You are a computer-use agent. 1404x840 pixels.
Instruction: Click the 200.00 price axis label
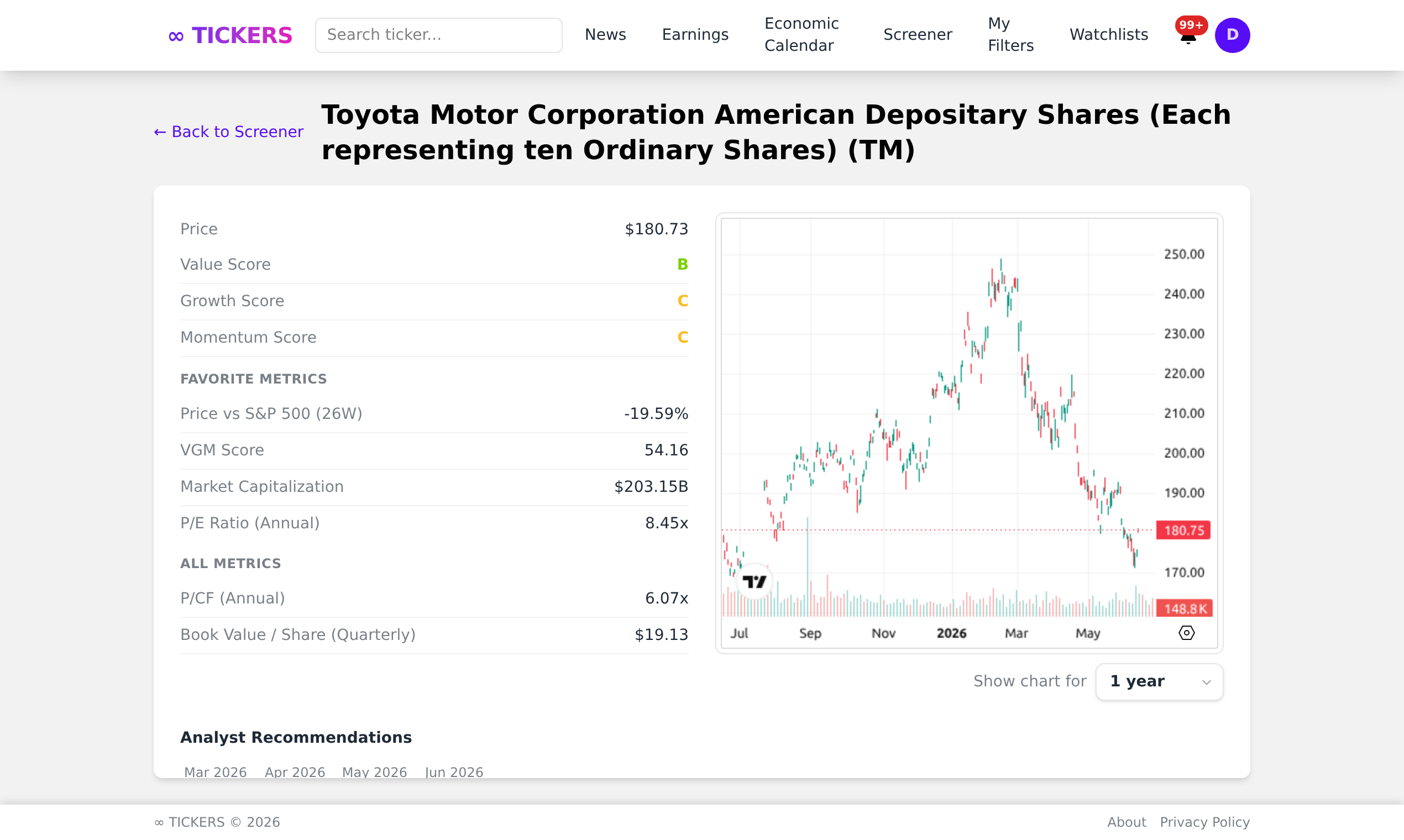(x=1183, y=453)
